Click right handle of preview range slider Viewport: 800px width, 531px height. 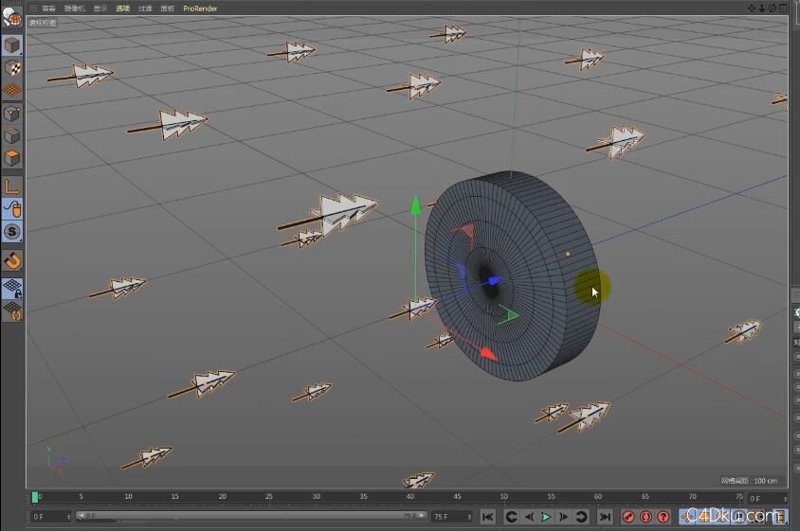point(421,516)
